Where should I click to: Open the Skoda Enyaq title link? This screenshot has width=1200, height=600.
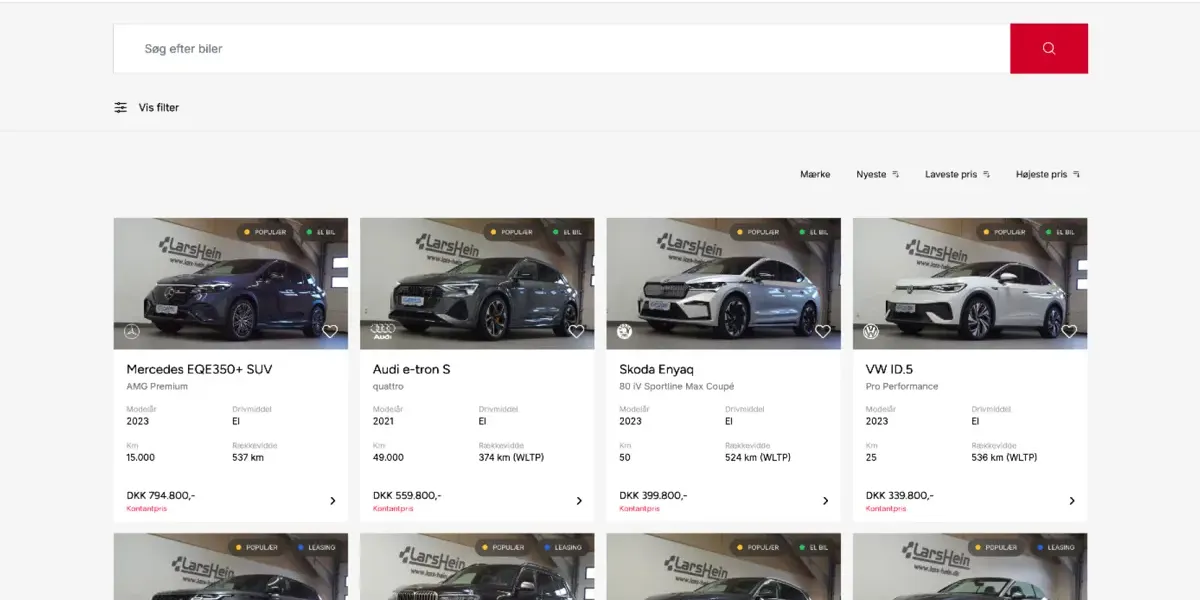tap(656, 369)
